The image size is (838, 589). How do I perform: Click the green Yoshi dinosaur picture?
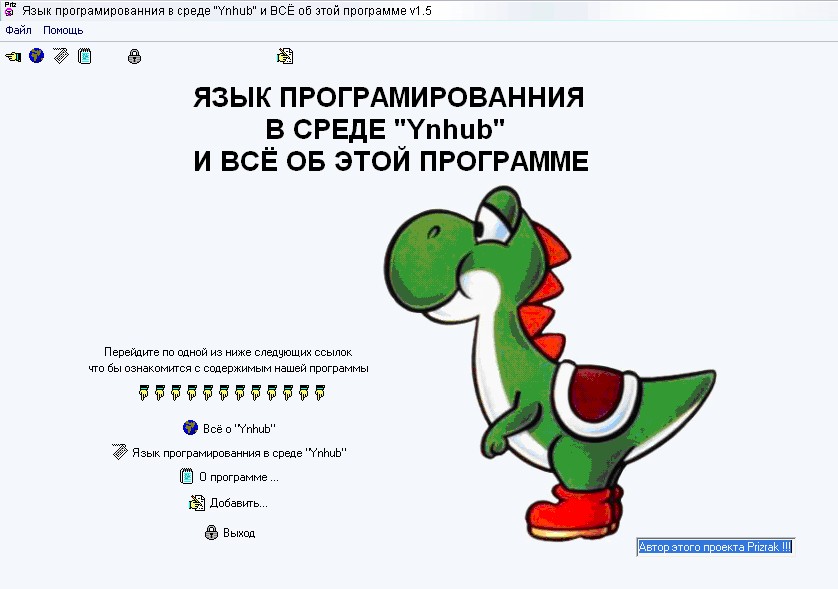(x=549, y=363)
